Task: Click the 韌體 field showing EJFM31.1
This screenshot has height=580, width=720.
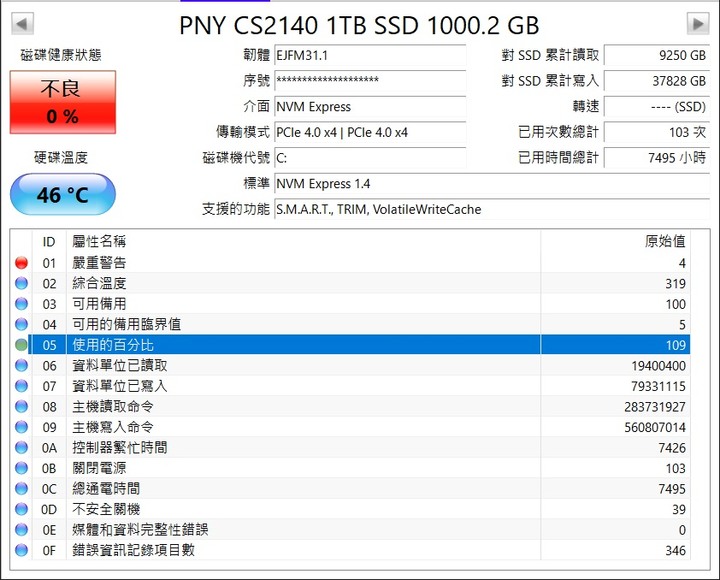Action: 370,56
